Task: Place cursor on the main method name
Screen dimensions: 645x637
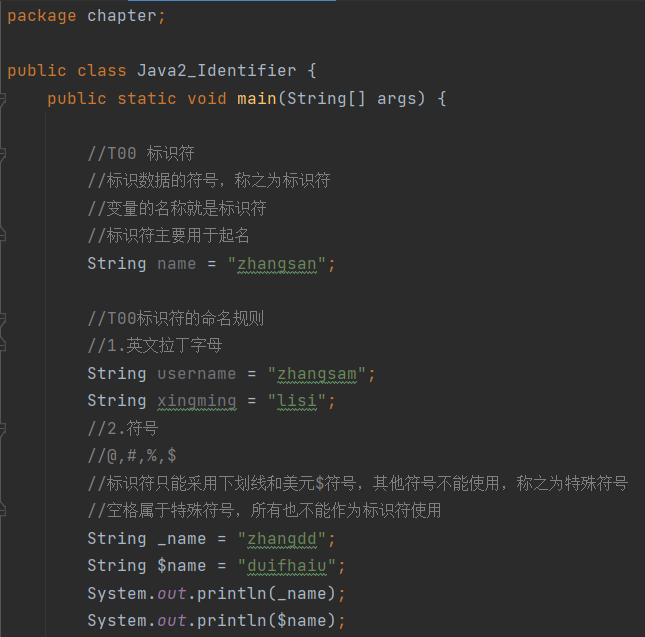Action: pyautogui.click(x=256, y=99)
